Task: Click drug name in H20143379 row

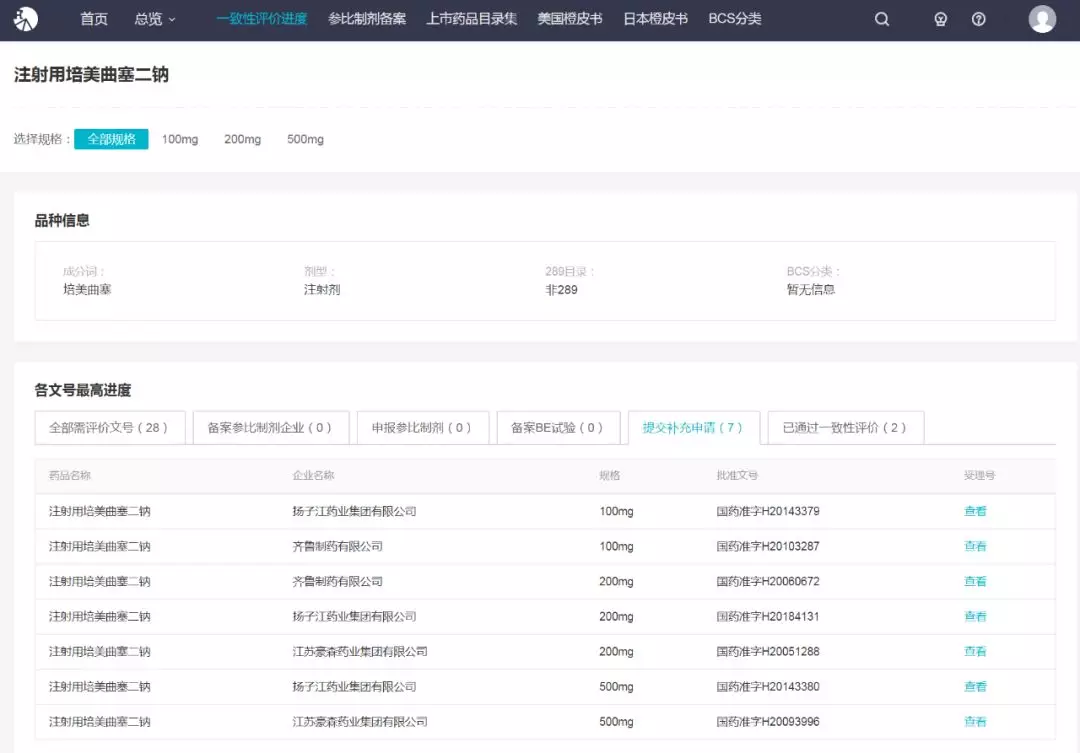Action: [99, 511]
